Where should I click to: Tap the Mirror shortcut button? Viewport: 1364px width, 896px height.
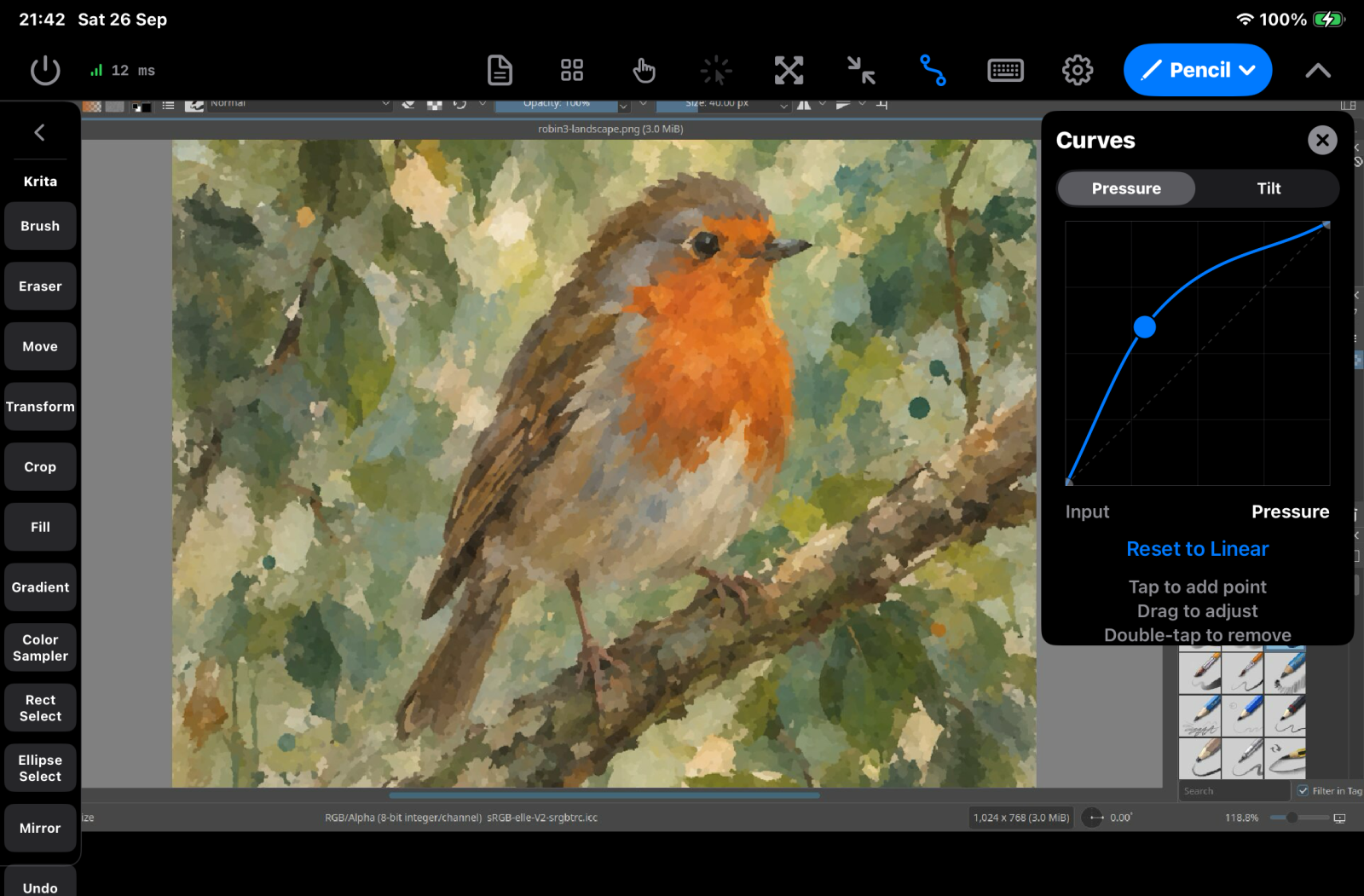click(x=40, y=829)
